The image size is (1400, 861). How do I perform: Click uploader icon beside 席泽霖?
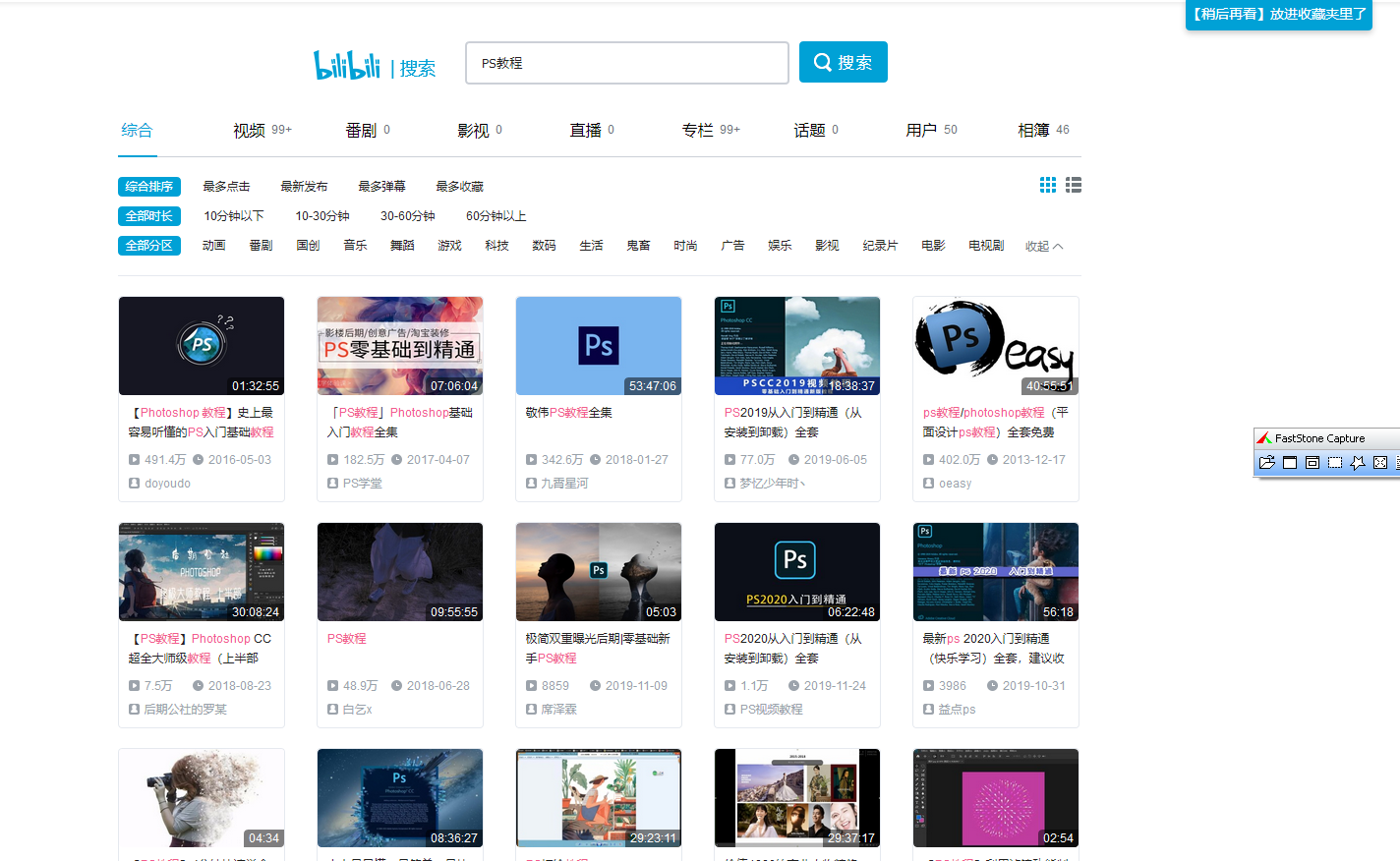531,709
